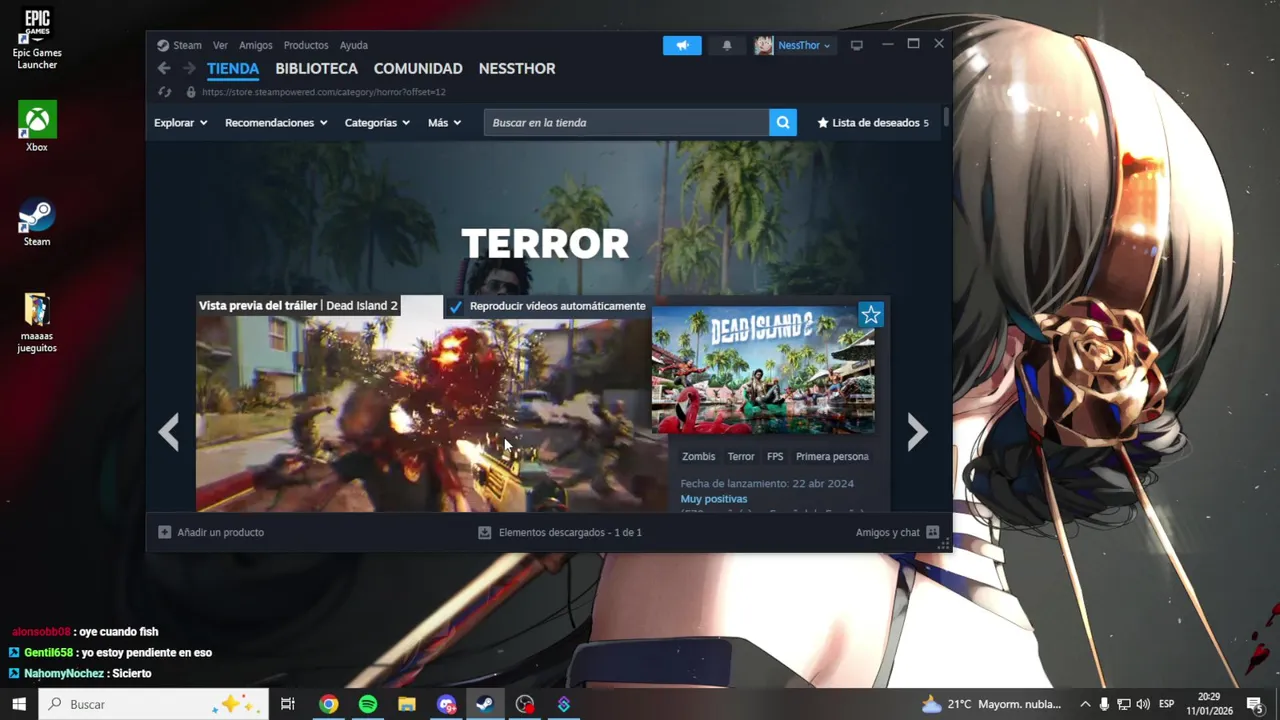Toggle Reproducir vídeos automáticamente checkbox
This screenshot has width=1280, height=720.
(x=456, y=307)
